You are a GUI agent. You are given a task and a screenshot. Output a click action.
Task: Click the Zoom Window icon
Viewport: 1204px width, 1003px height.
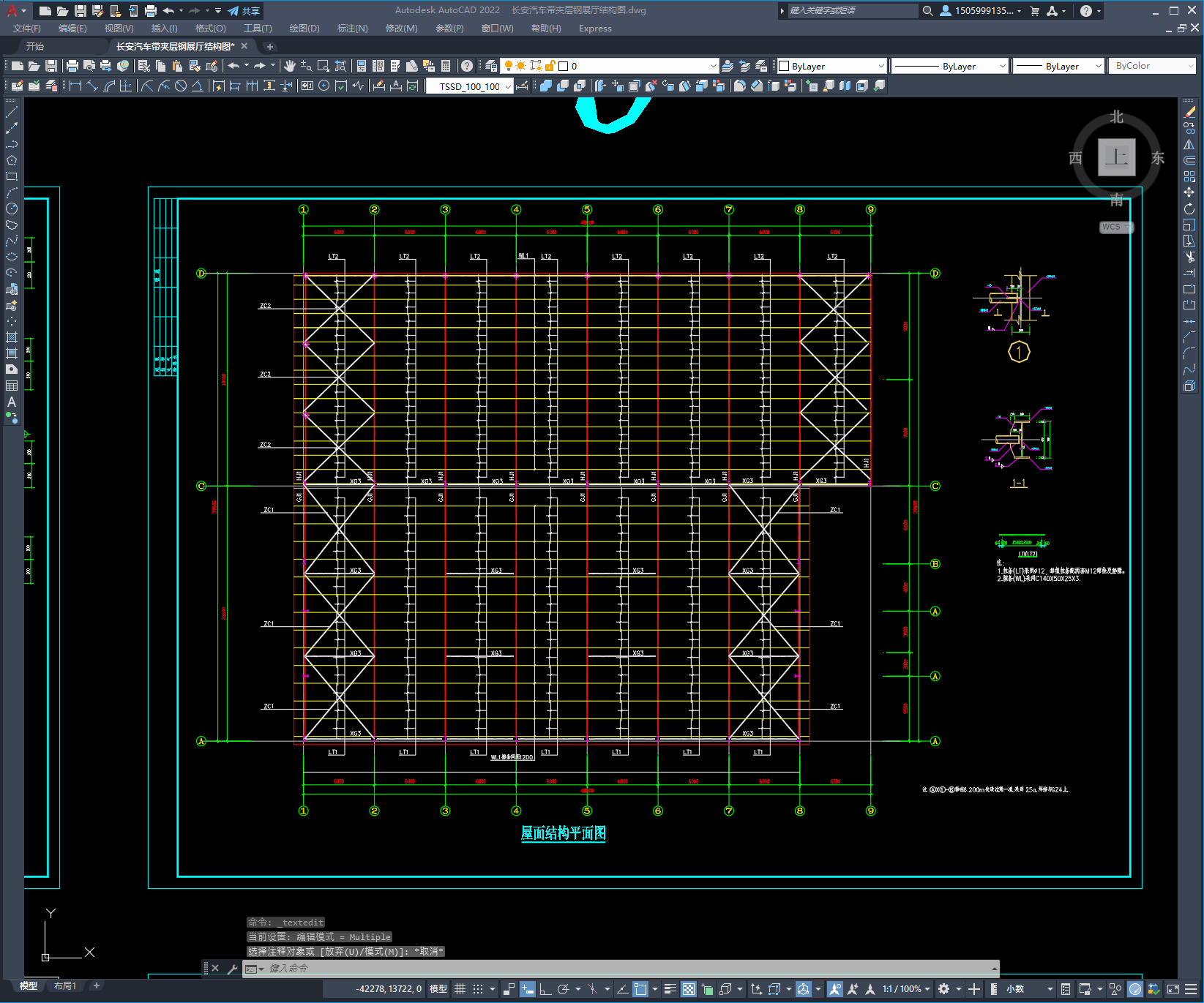tap(324, 66)
